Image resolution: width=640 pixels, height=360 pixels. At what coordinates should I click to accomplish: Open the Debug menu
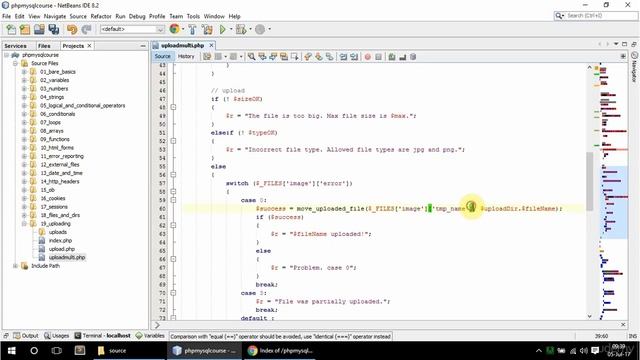[x=137, y=16]
